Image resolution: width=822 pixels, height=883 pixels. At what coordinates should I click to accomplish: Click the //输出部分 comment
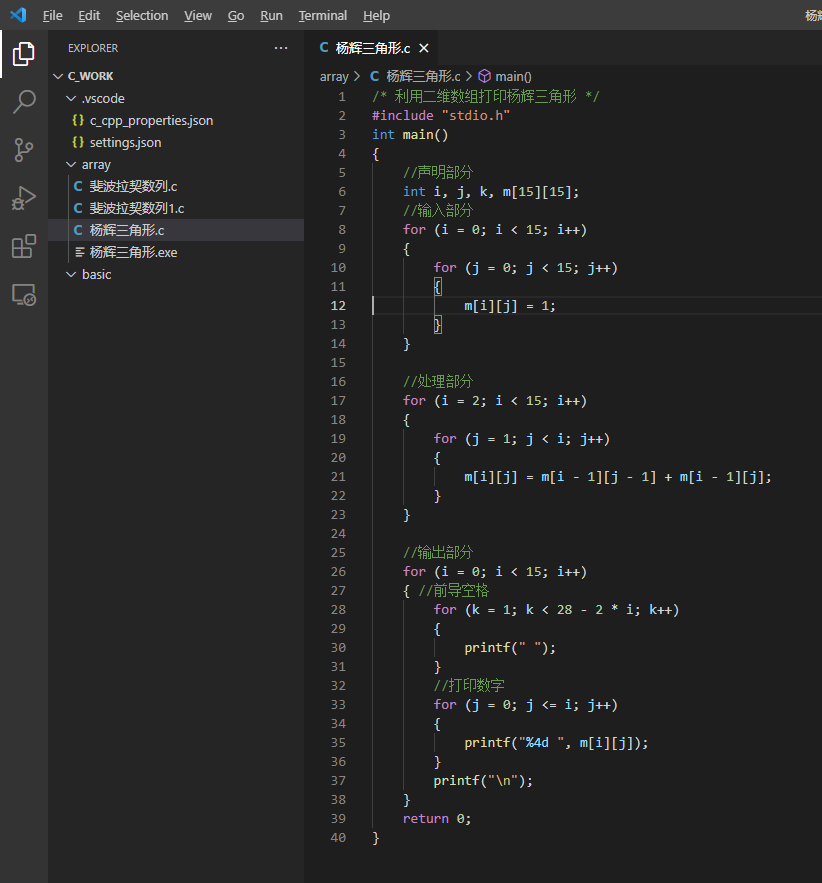(x=438, y=552)
